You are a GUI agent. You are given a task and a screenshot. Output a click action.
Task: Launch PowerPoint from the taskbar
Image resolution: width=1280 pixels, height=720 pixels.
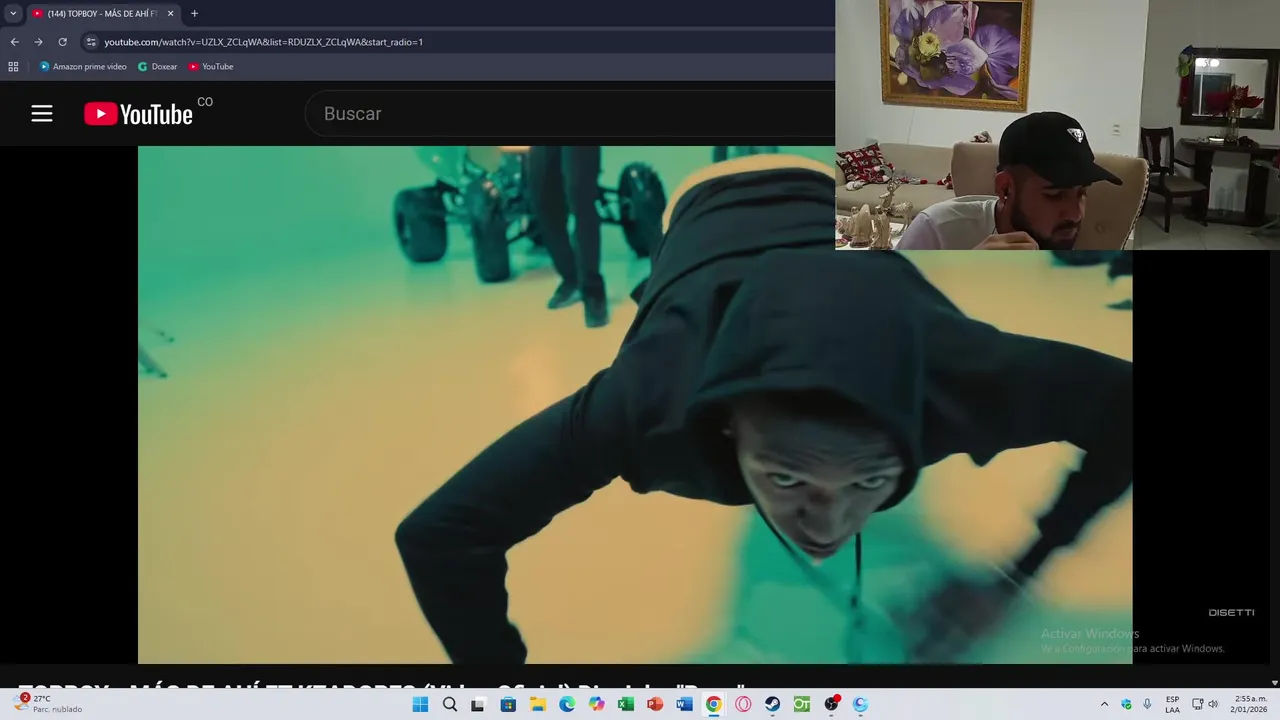click(x=655, y=704)
